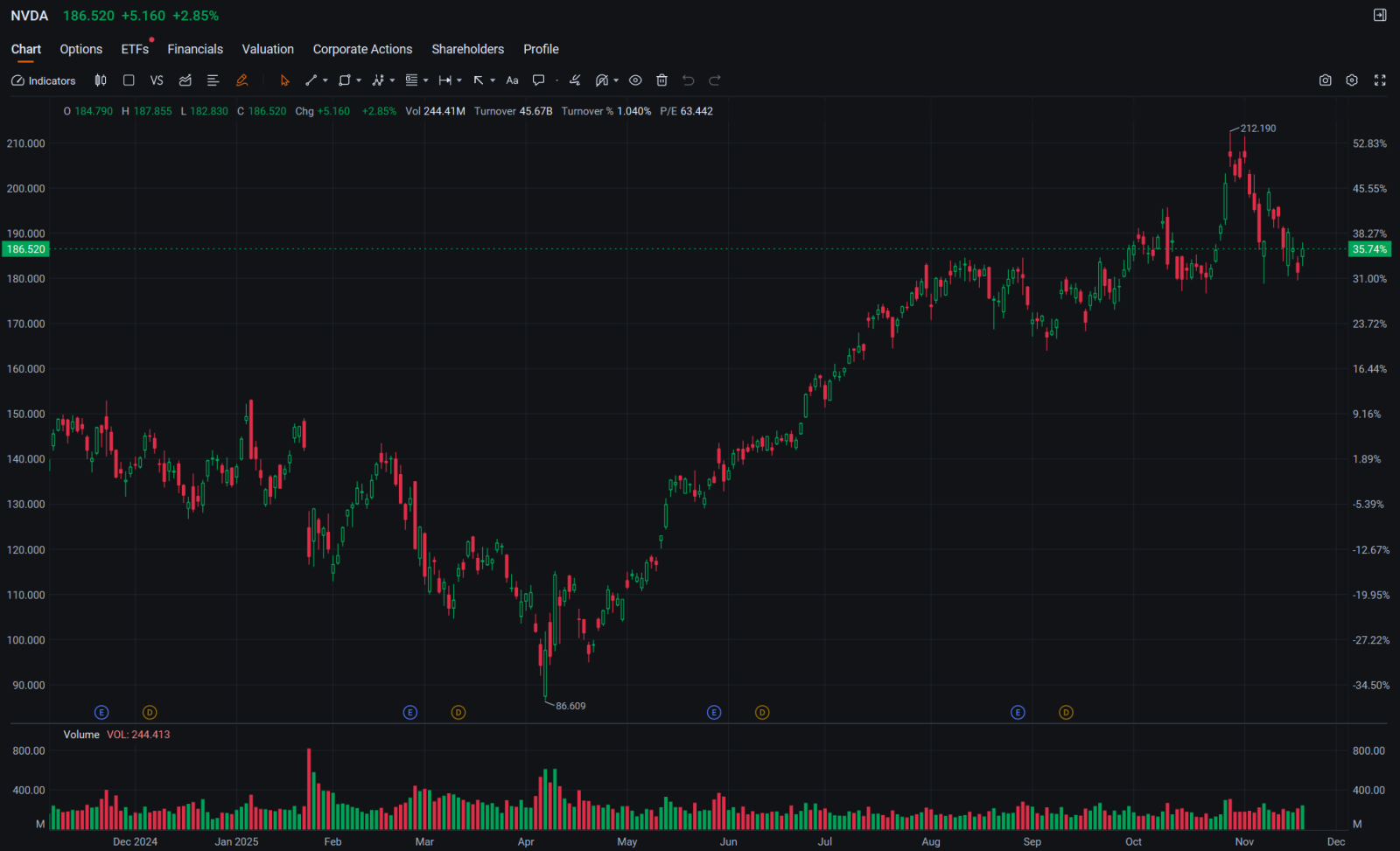1400x851 pixels.
Task: Click the E earnings marker just before Sep
Action: coord(1018,713)
